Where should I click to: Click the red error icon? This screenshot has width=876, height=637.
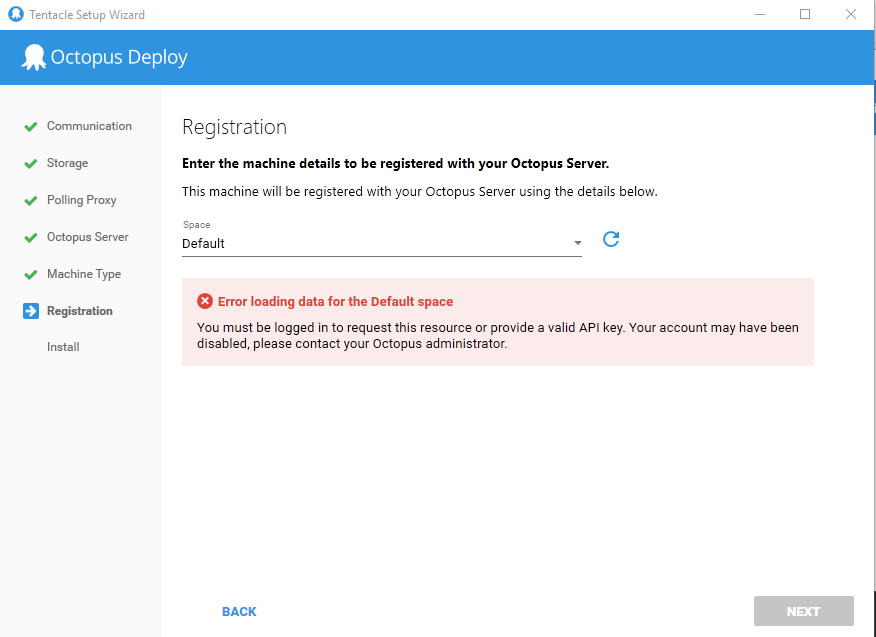[x=205, y=301]
